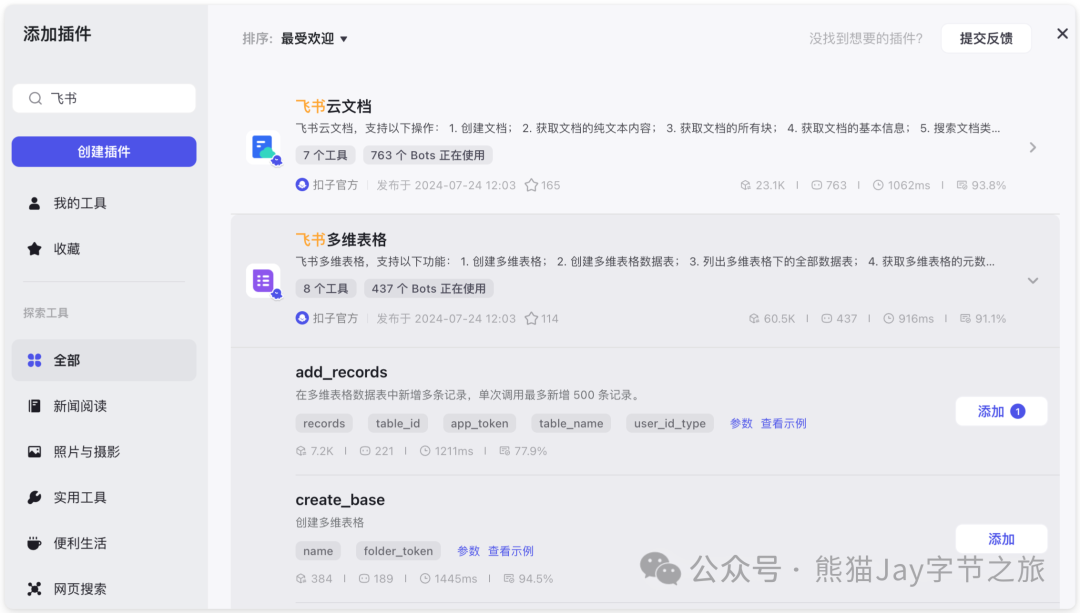Select the 全部 category

pos(104,360)
